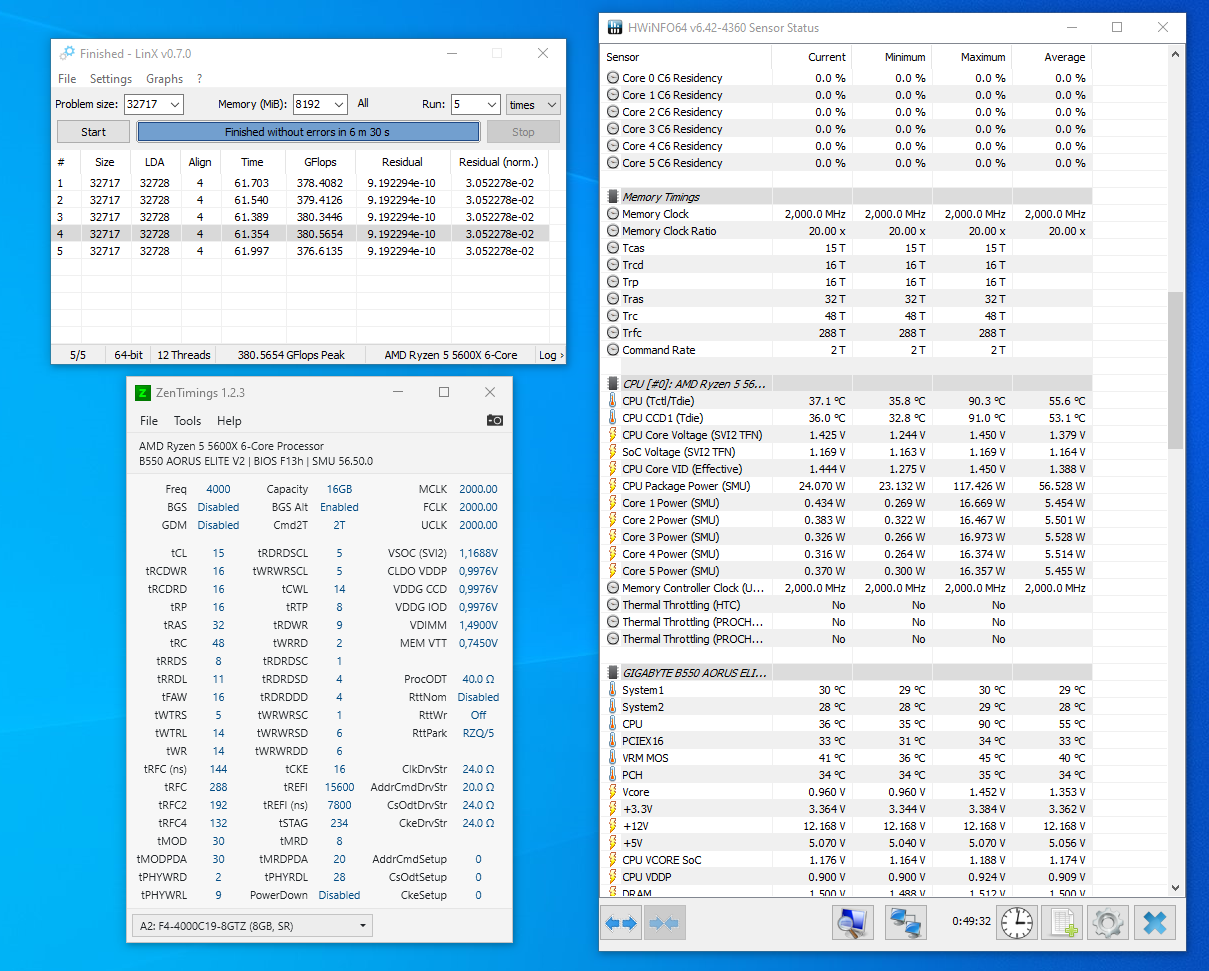Open the 'times' unit dropdown in LinX
Screen dimensions: 1209x971
[x=533, y=104]
